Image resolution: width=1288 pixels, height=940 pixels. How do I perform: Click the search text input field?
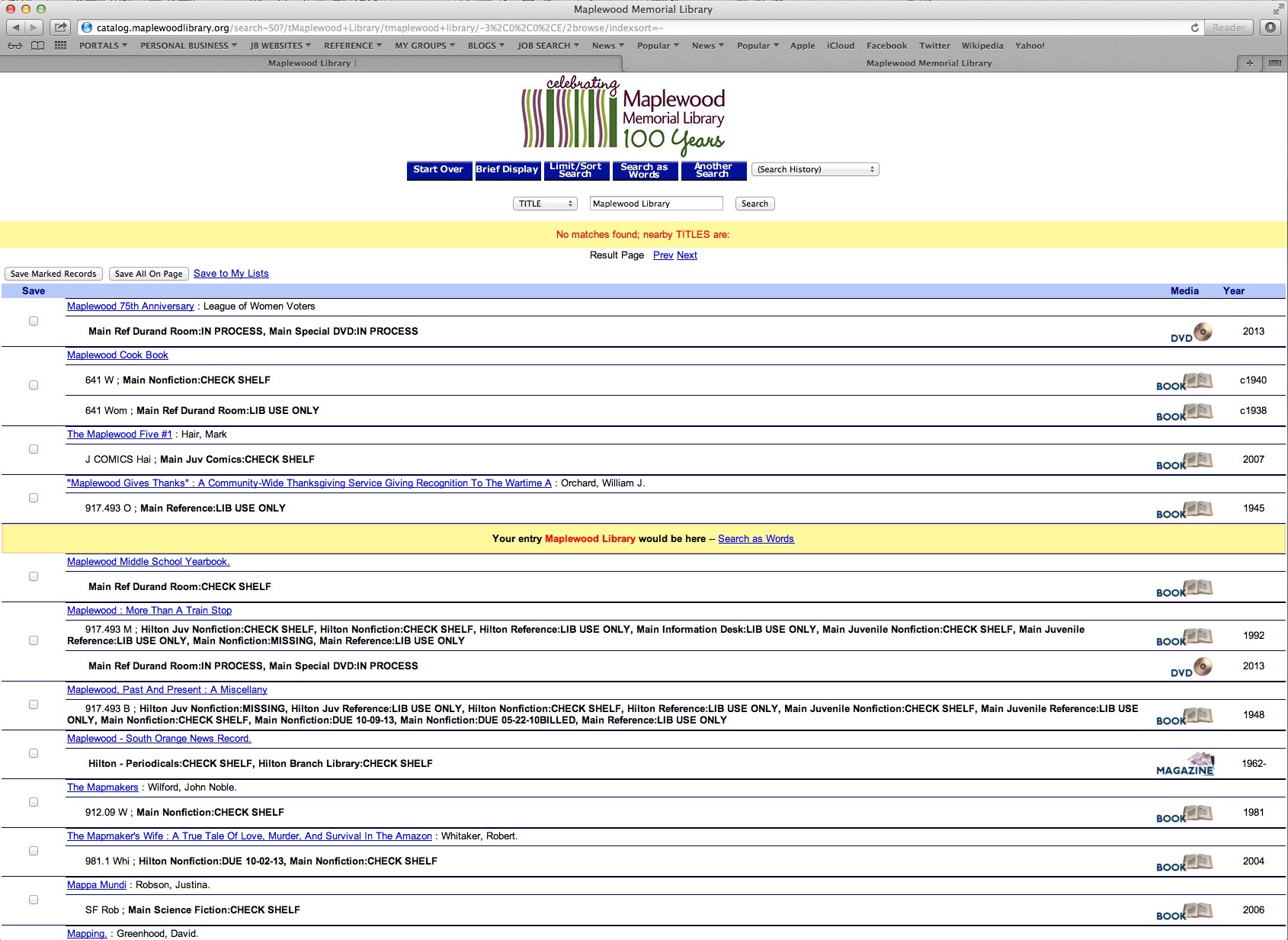656,204
